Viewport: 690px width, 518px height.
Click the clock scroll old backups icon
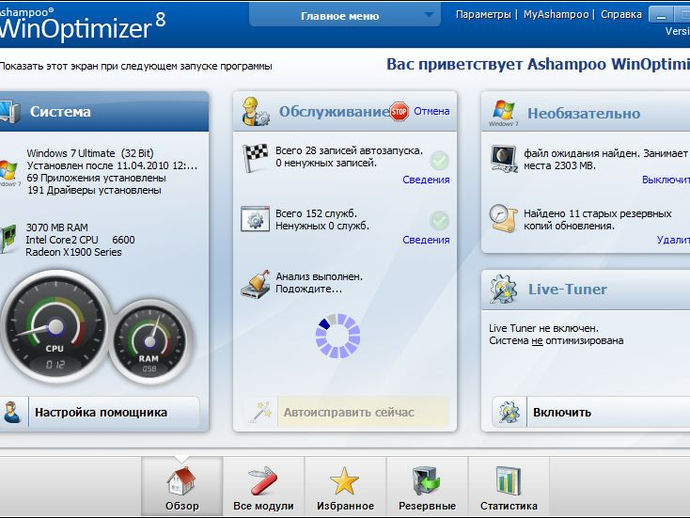tap(503, 218)
